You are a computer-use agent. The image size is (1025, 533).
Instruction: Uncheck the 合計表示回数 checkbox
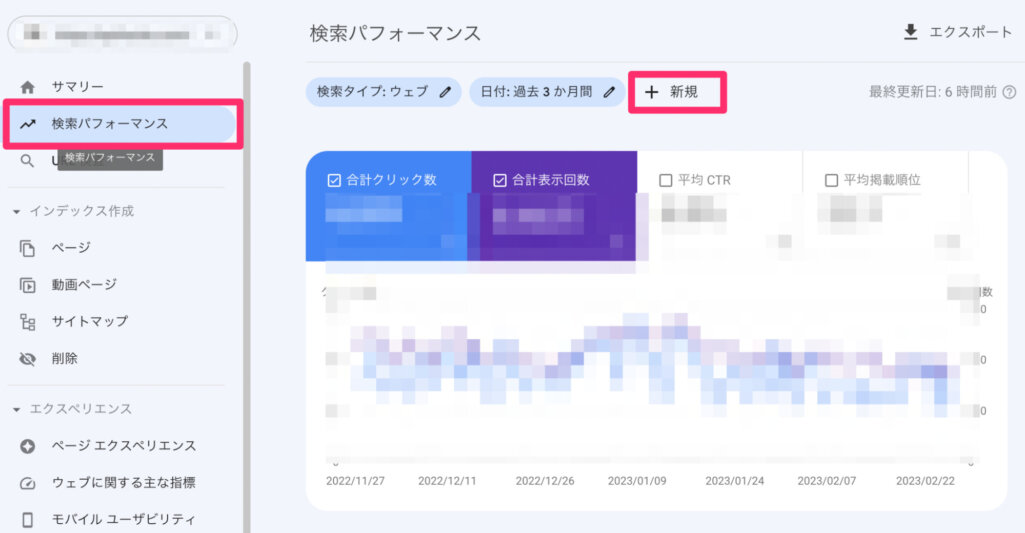[x=500, y=181]
